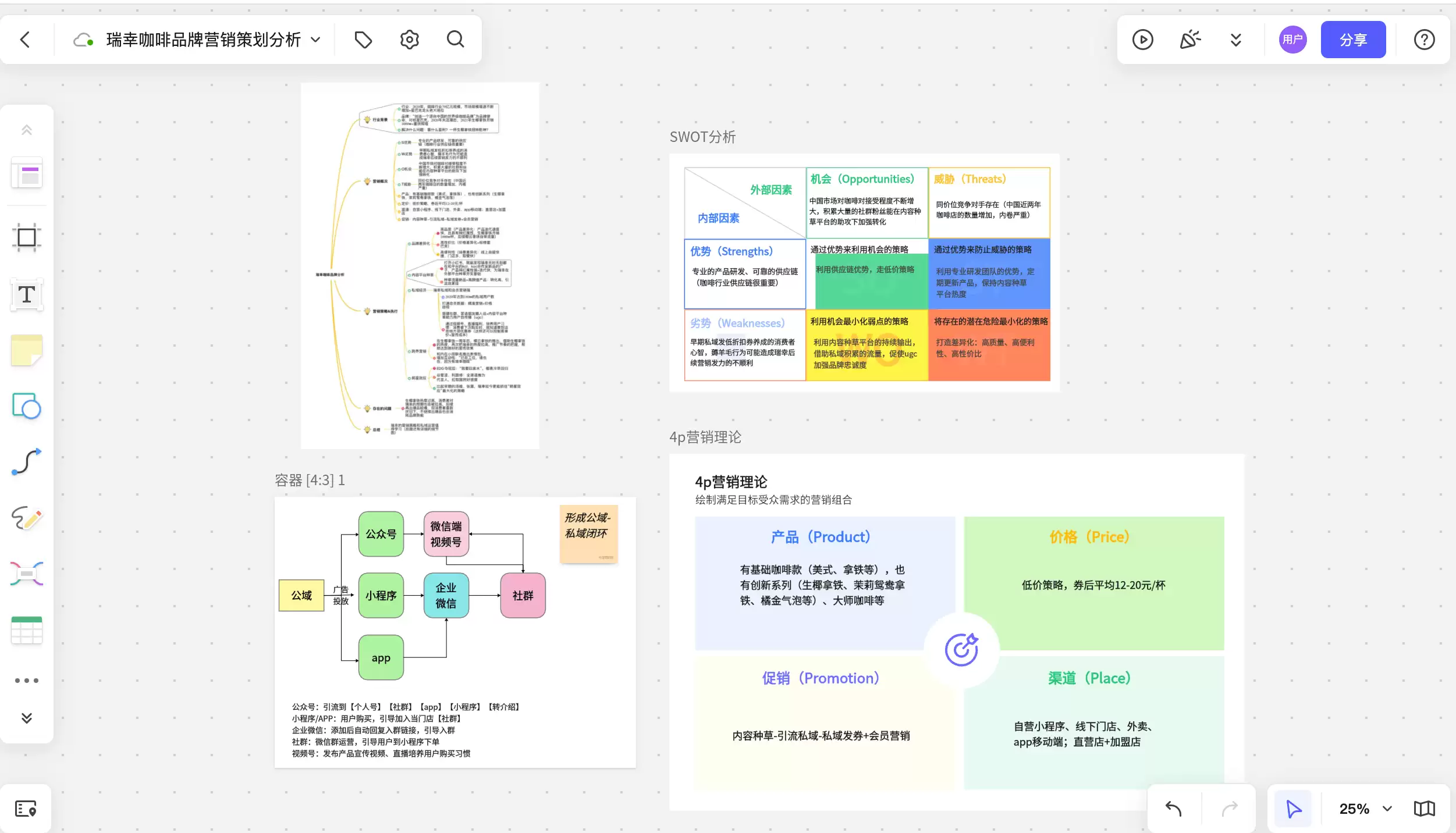This screenshot has width=1456, height=833.
Task: Select the Frame tool in sidebar
Action: click(x=27, y=237)
